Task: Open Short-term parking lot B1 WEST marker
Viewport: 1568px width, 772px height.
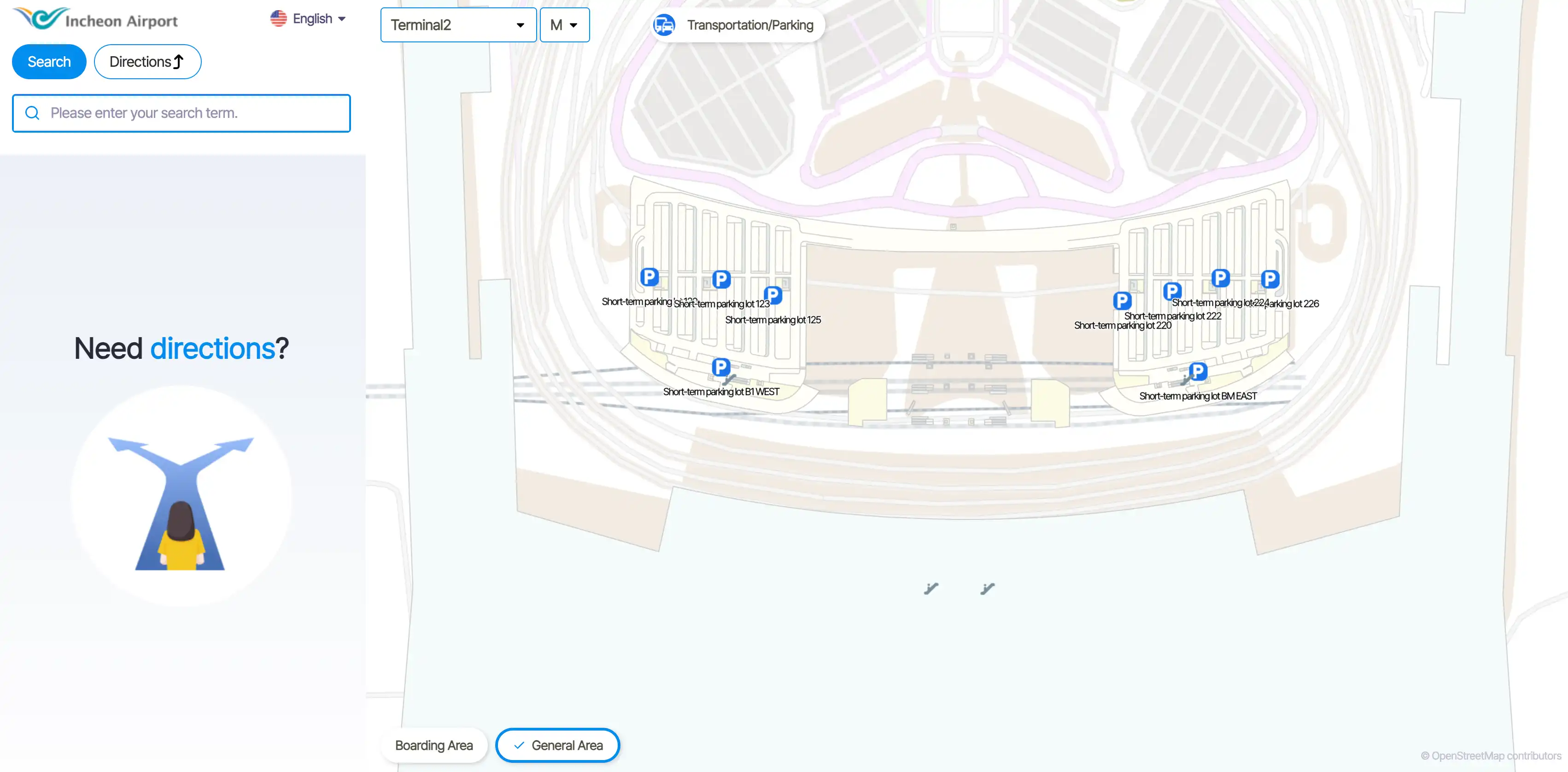Action: (x=721, y=367)
